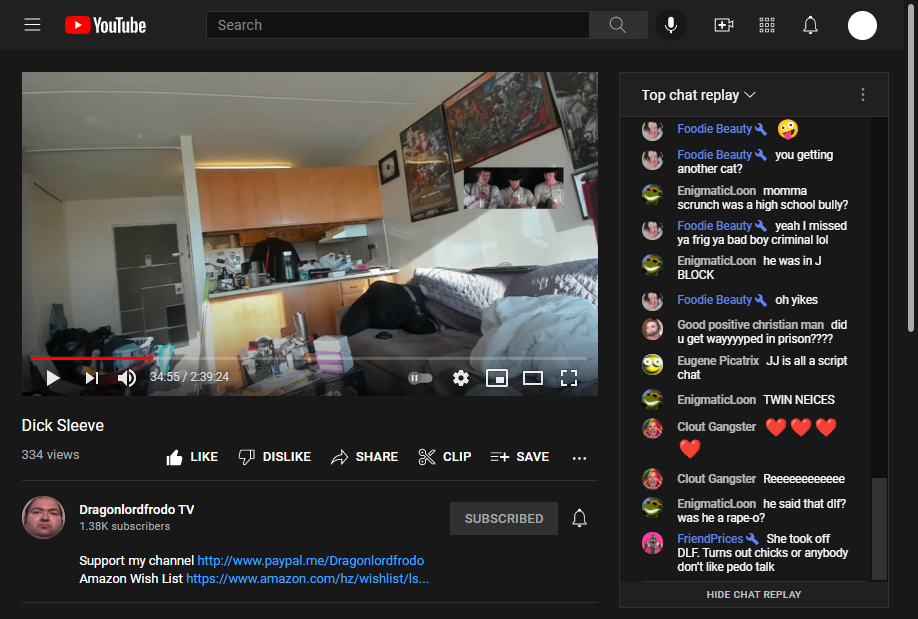Open chat options three-dot menu
The width and height of the screenshot is (918, 619).
coord(862,95)
